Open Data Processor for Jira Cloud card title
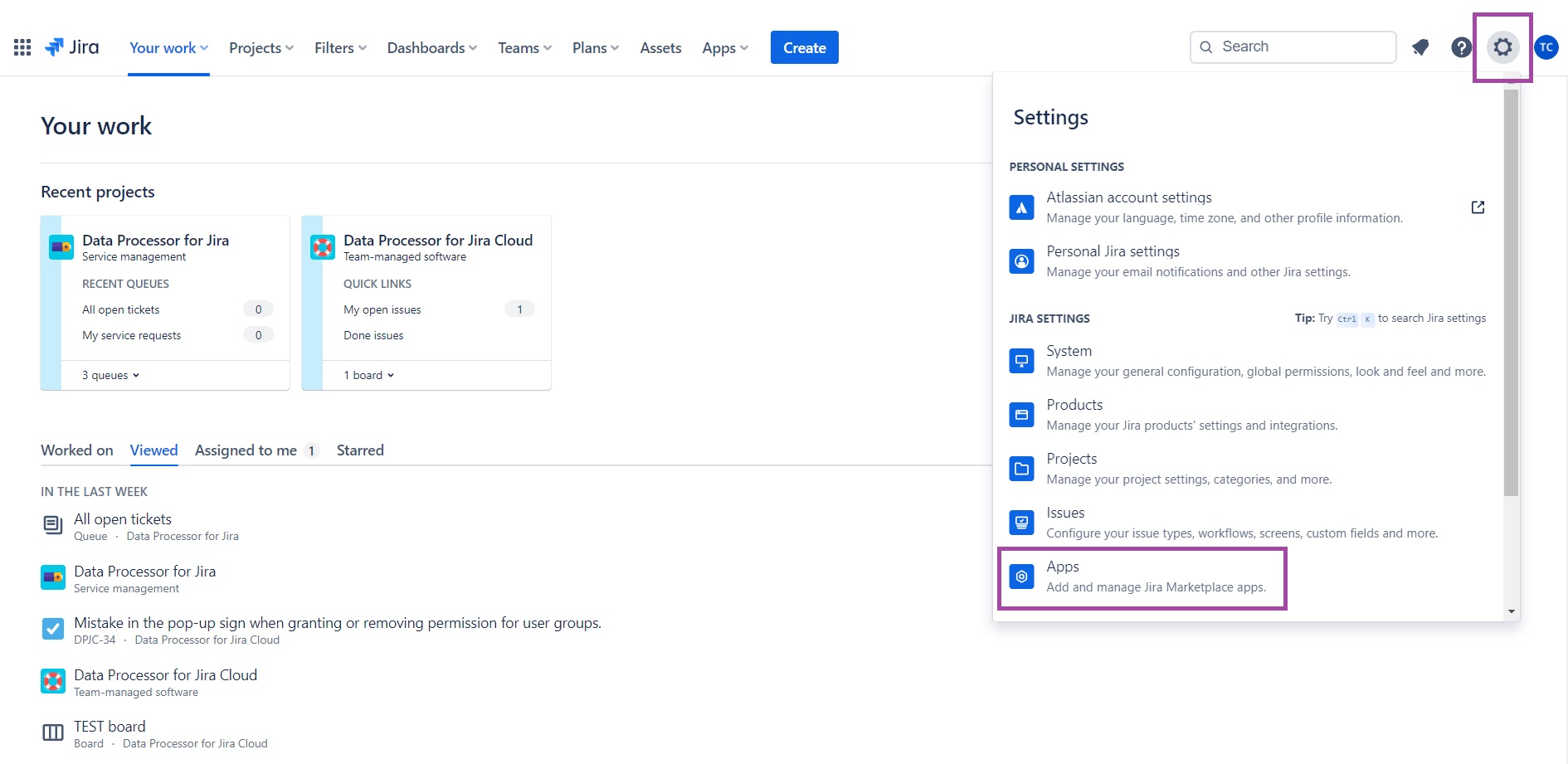 pos(438,240)
